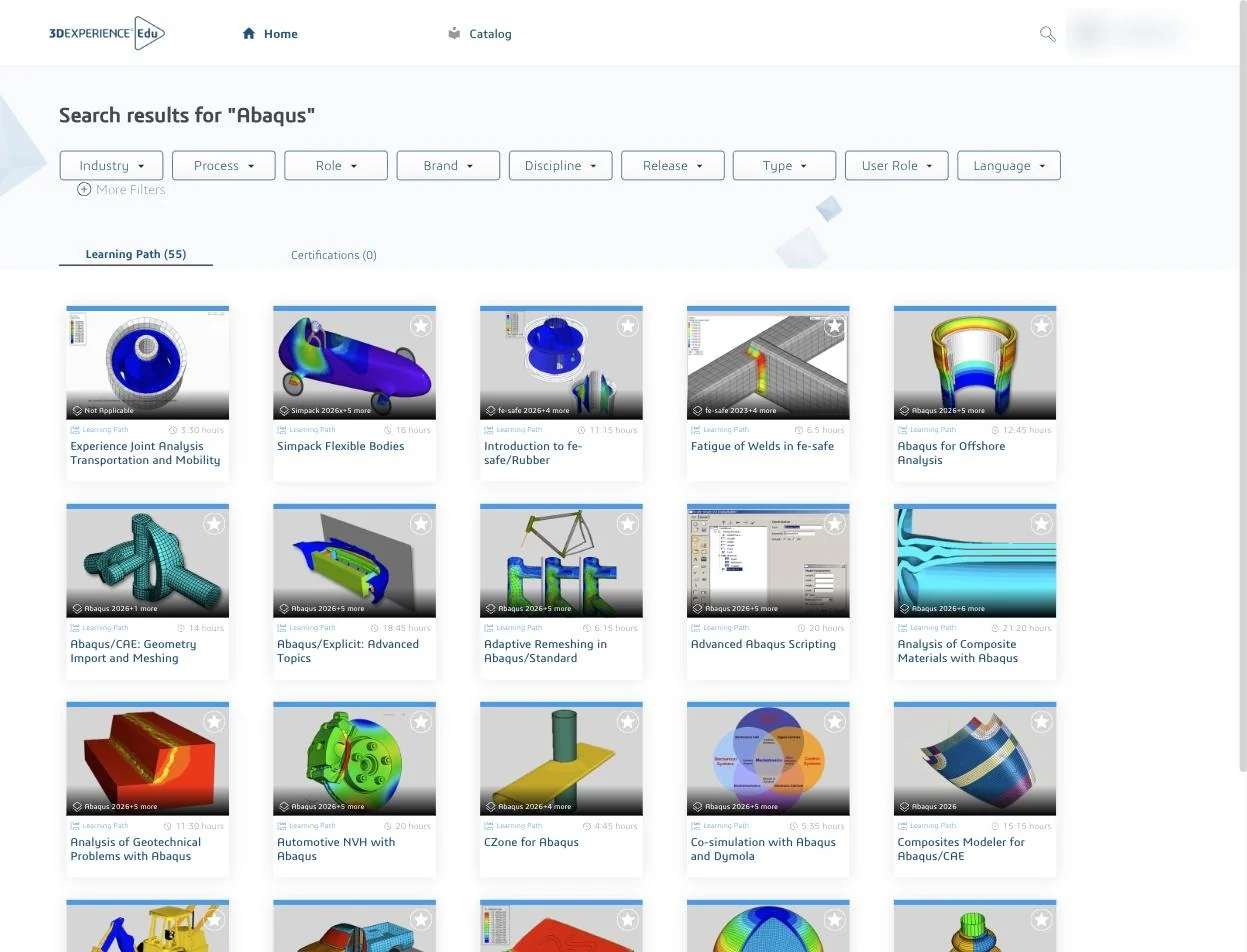
Task: Click the page vertical scrollbar
Action: [x=1243, y=385]
